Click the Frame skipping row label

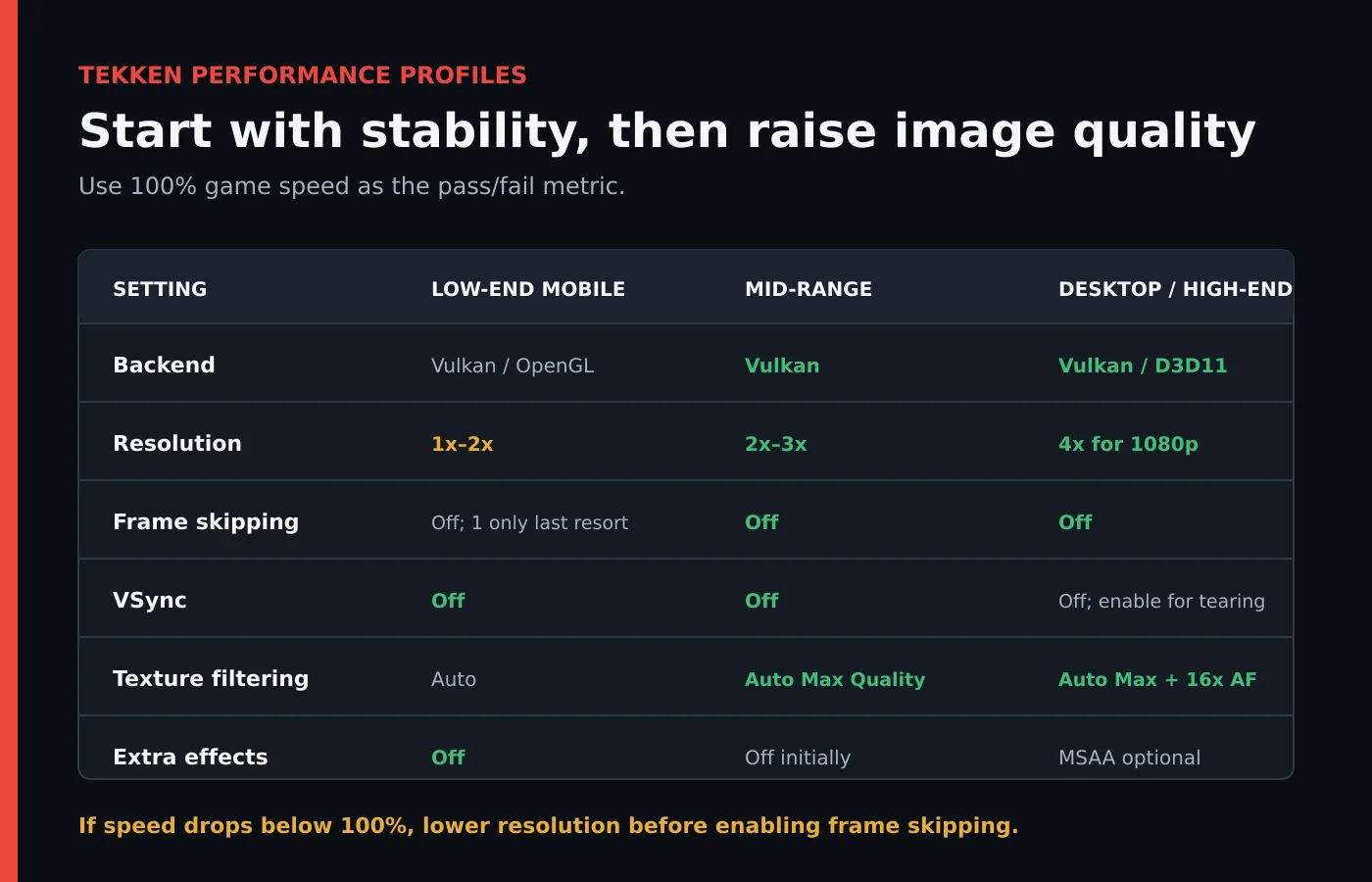(x=206, y=522)
